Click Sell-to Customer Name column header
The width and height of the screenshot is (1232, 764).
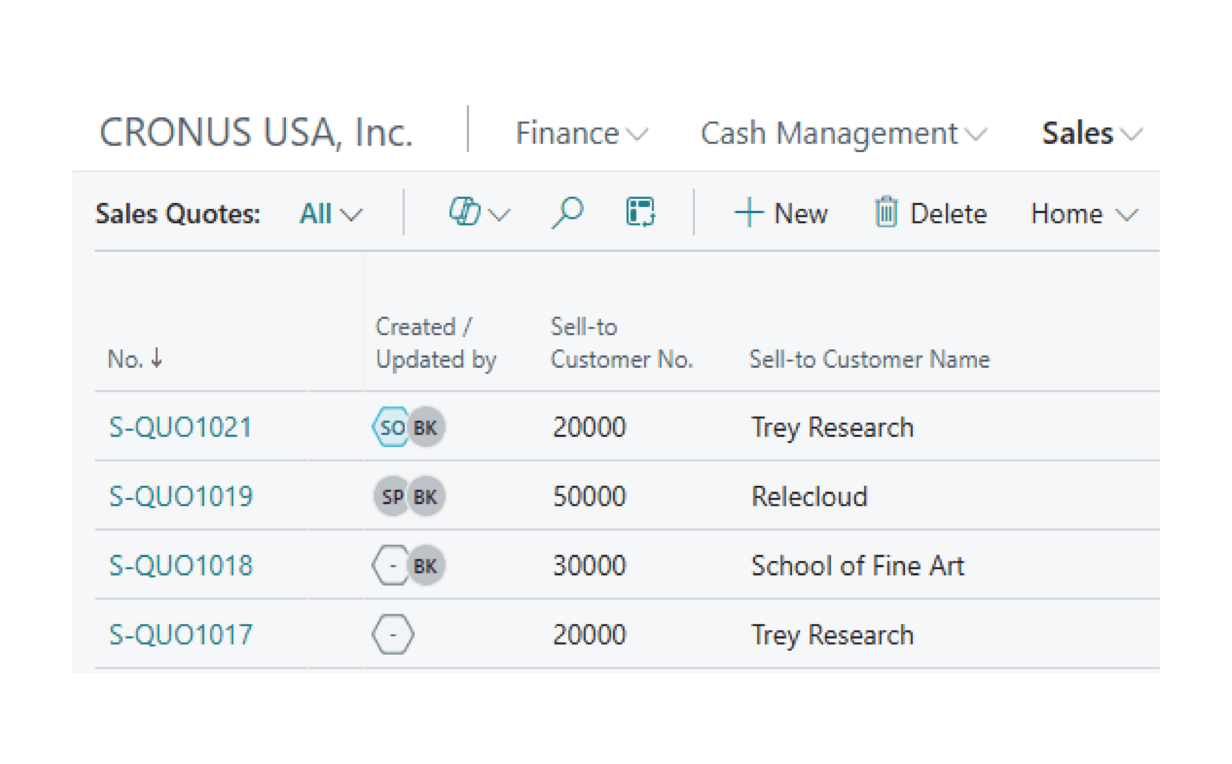click(869, 360)
